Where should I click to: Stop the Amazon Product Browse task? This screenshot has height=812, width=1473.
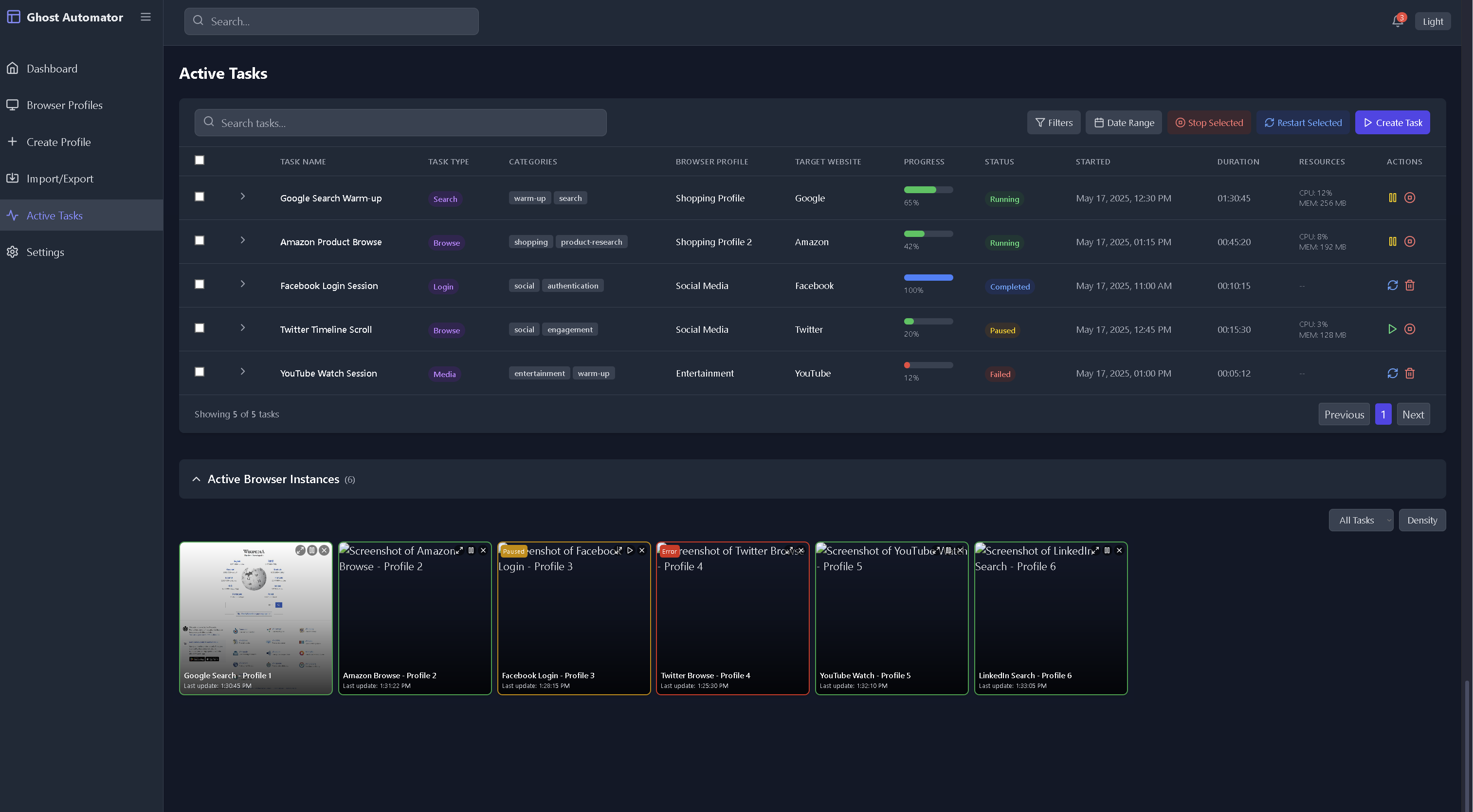(x=1410, y=241)
